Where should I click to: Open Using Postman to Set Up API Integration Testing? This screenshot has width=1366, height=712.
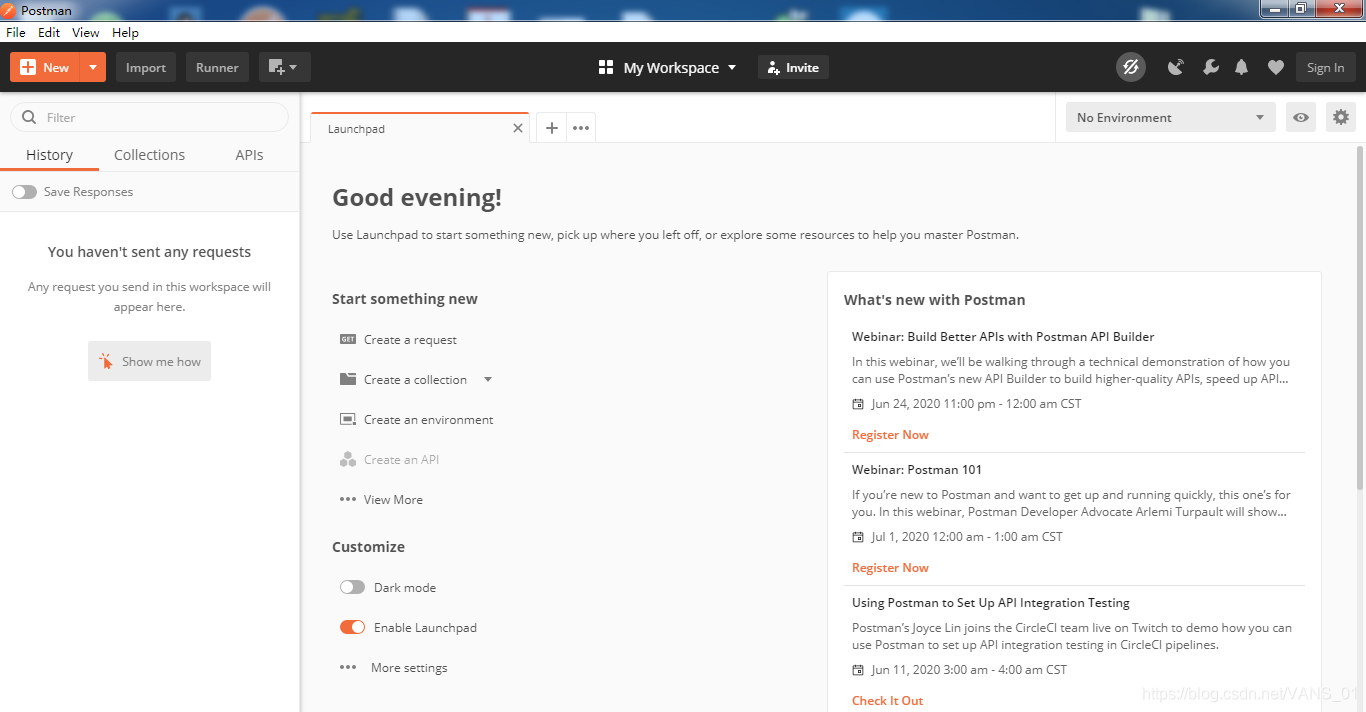991,603
